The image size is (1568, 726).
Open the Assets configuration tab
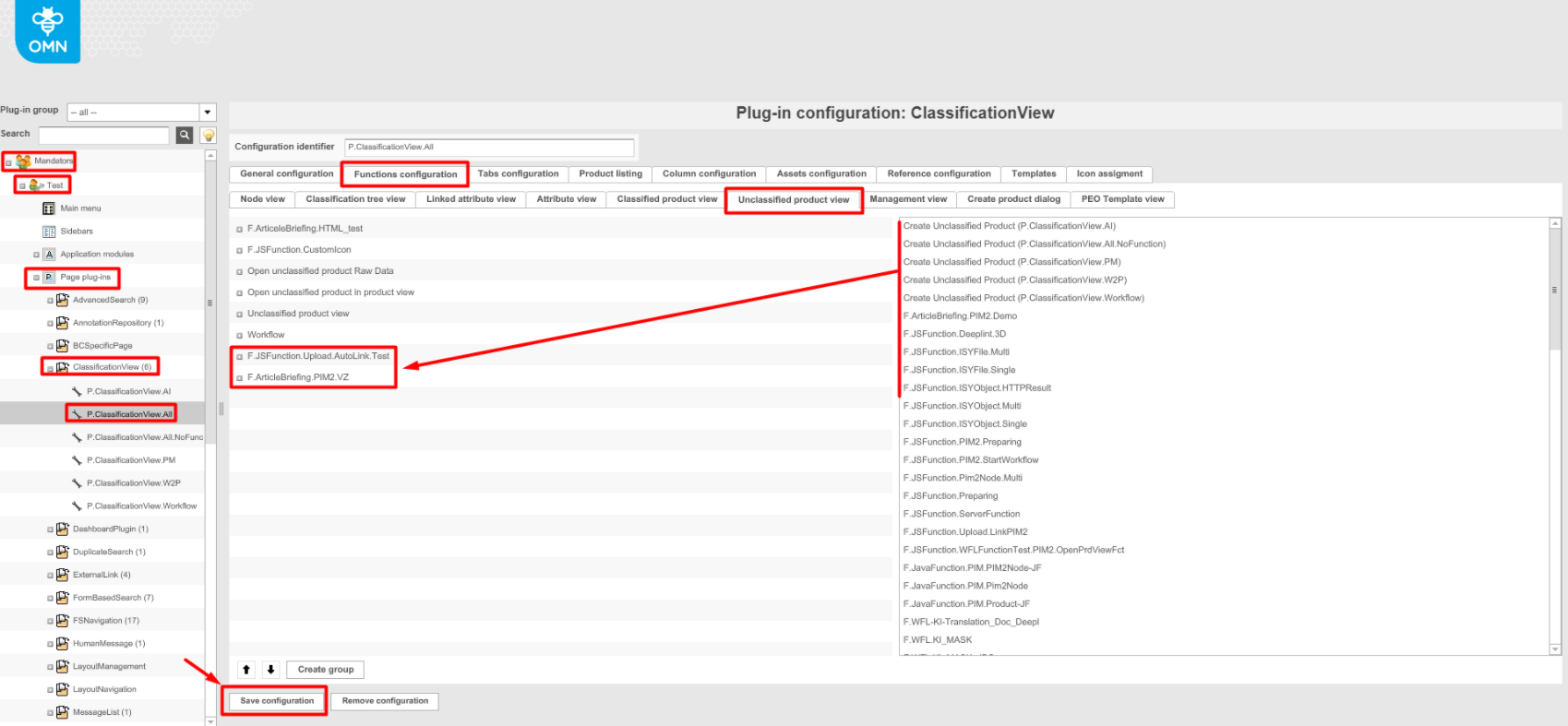(821, 174)
